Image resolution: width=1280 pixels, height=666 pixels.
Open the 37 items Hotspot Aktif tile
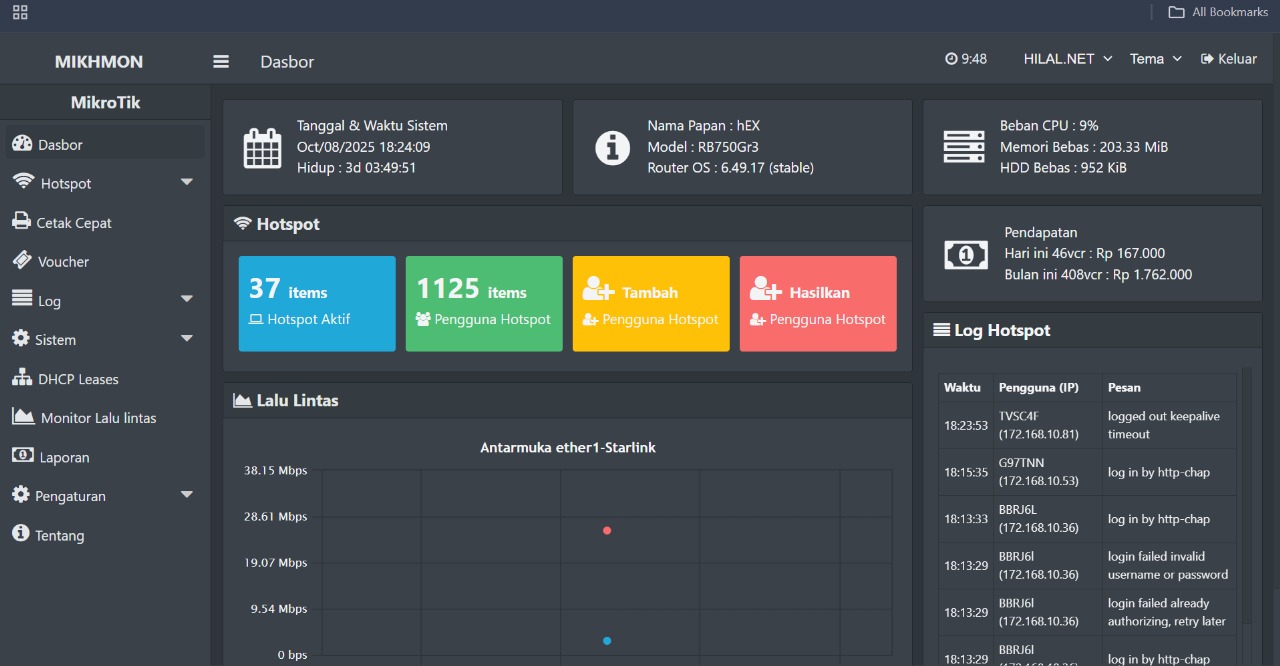317,303
